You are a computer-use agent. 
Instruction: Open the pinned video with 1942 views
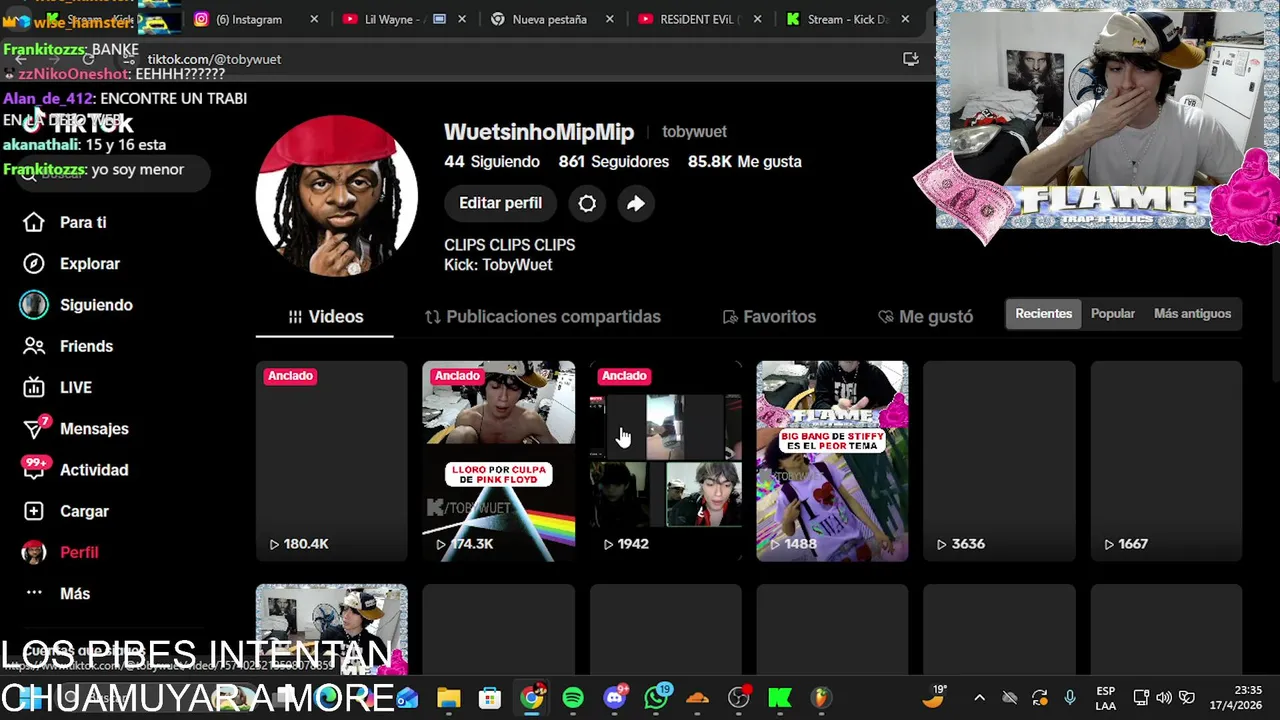[x=665, y=461]
